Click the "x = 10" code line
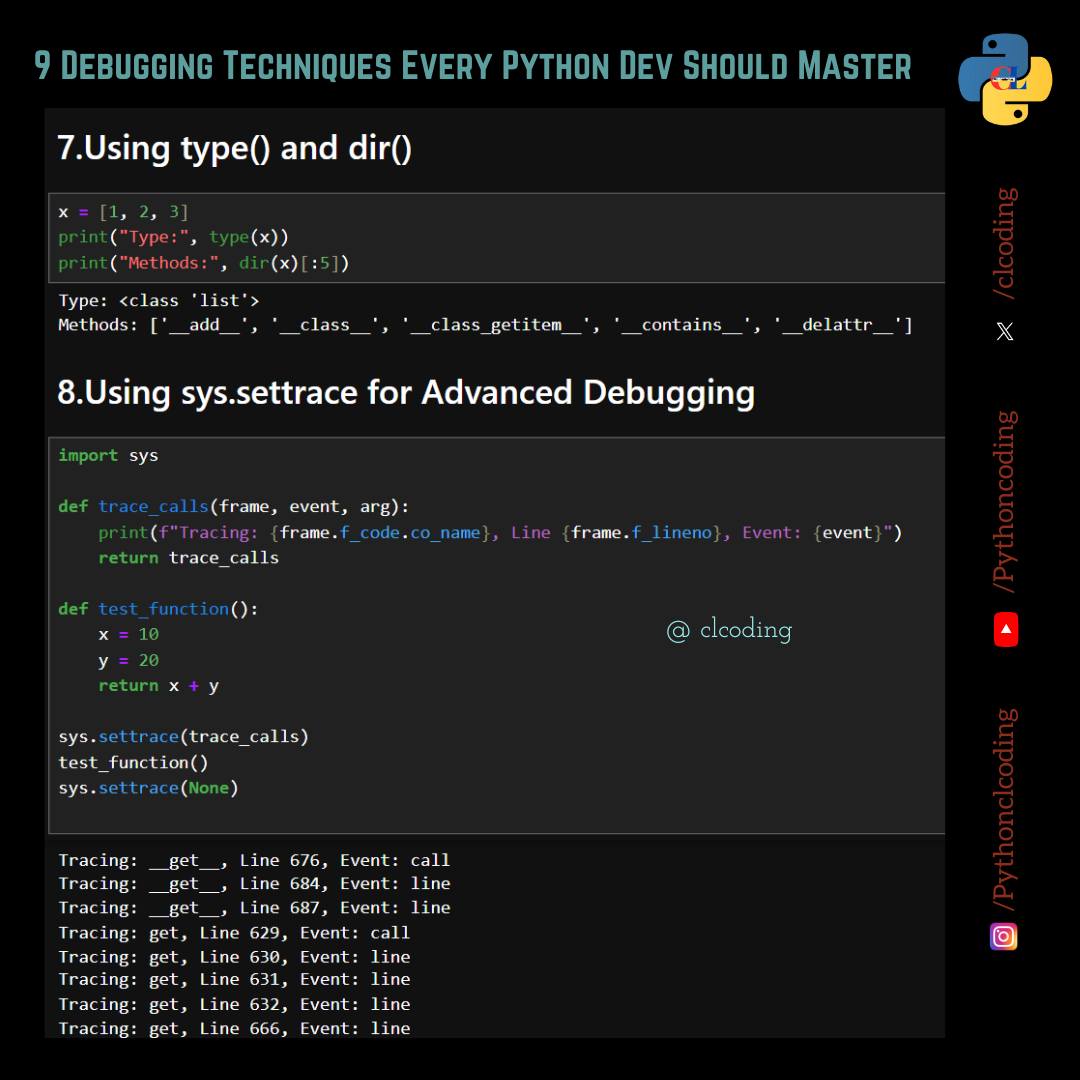 click(129, 634)
